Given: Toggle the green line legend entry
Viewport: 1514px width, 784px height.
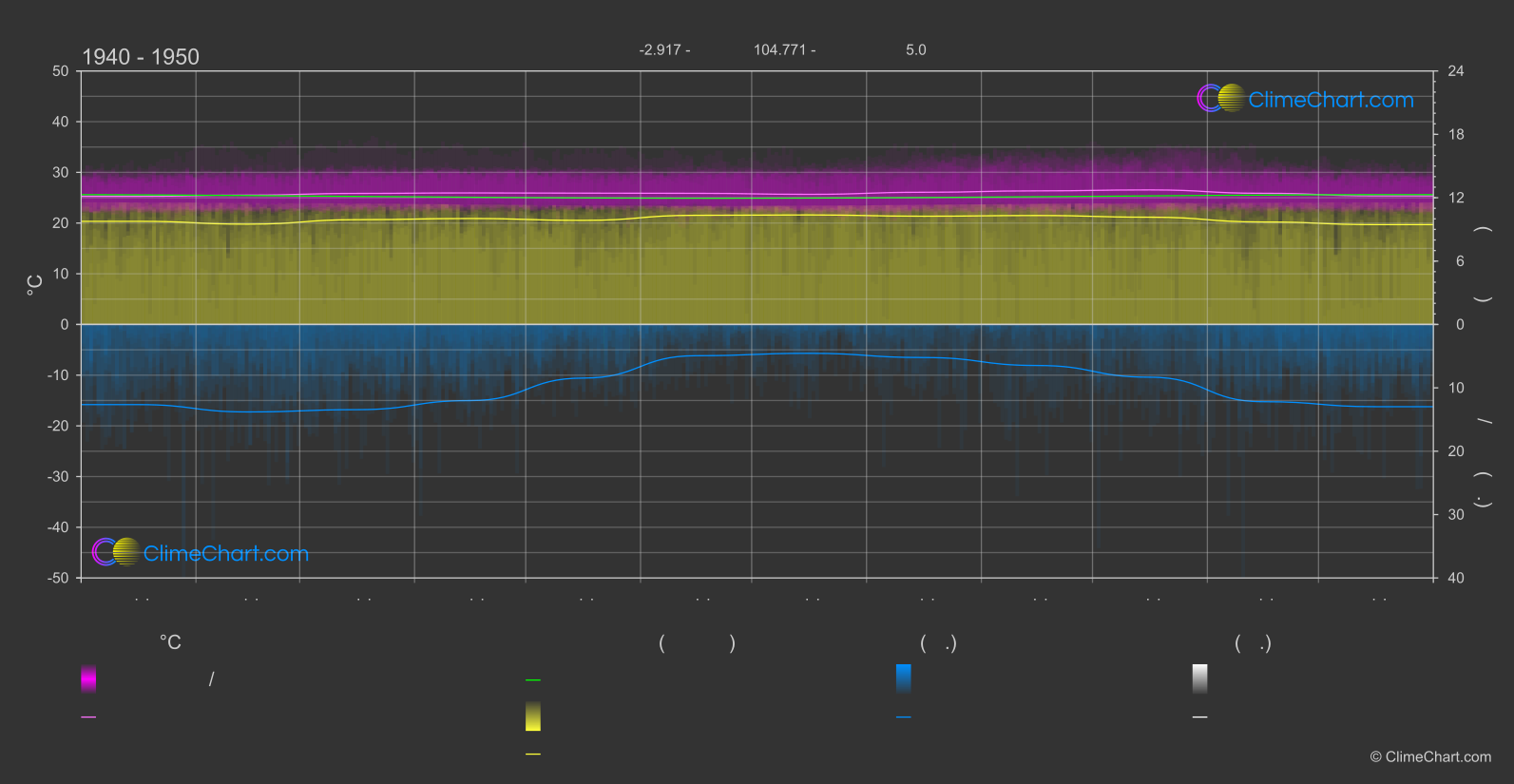Looking at the screenshot, I should [x=533, y=680].
